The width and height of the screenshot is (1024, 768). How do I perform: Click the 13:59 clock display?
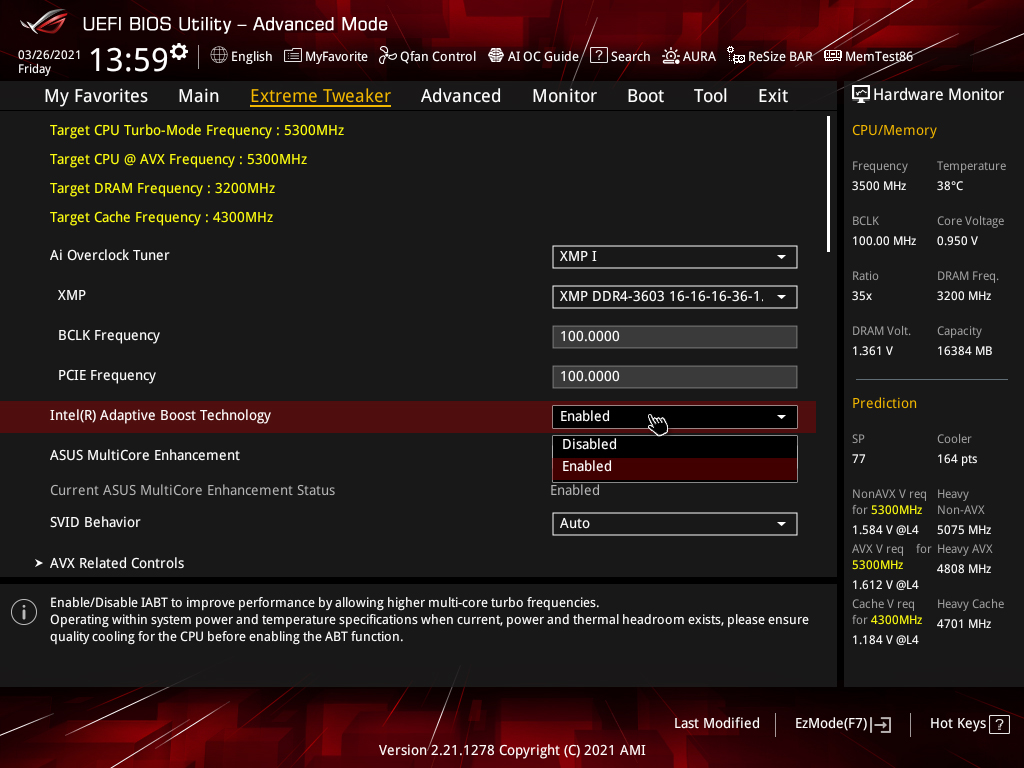pyautogui.click(x=129, y=59)
